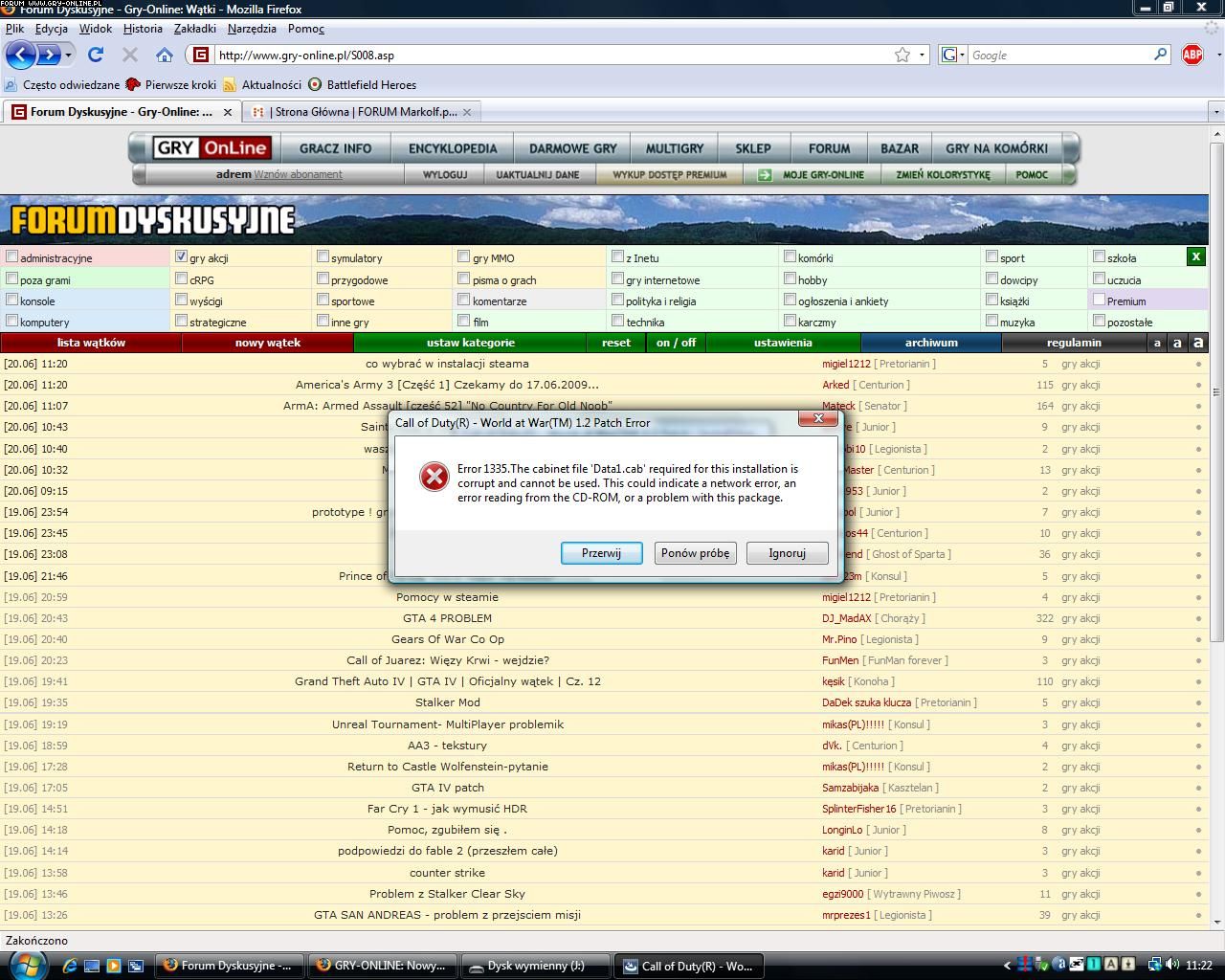Click the Home icon in navigation toolbar
Viewport: 1225px width, 980px height.
click(x=165, y=55)
